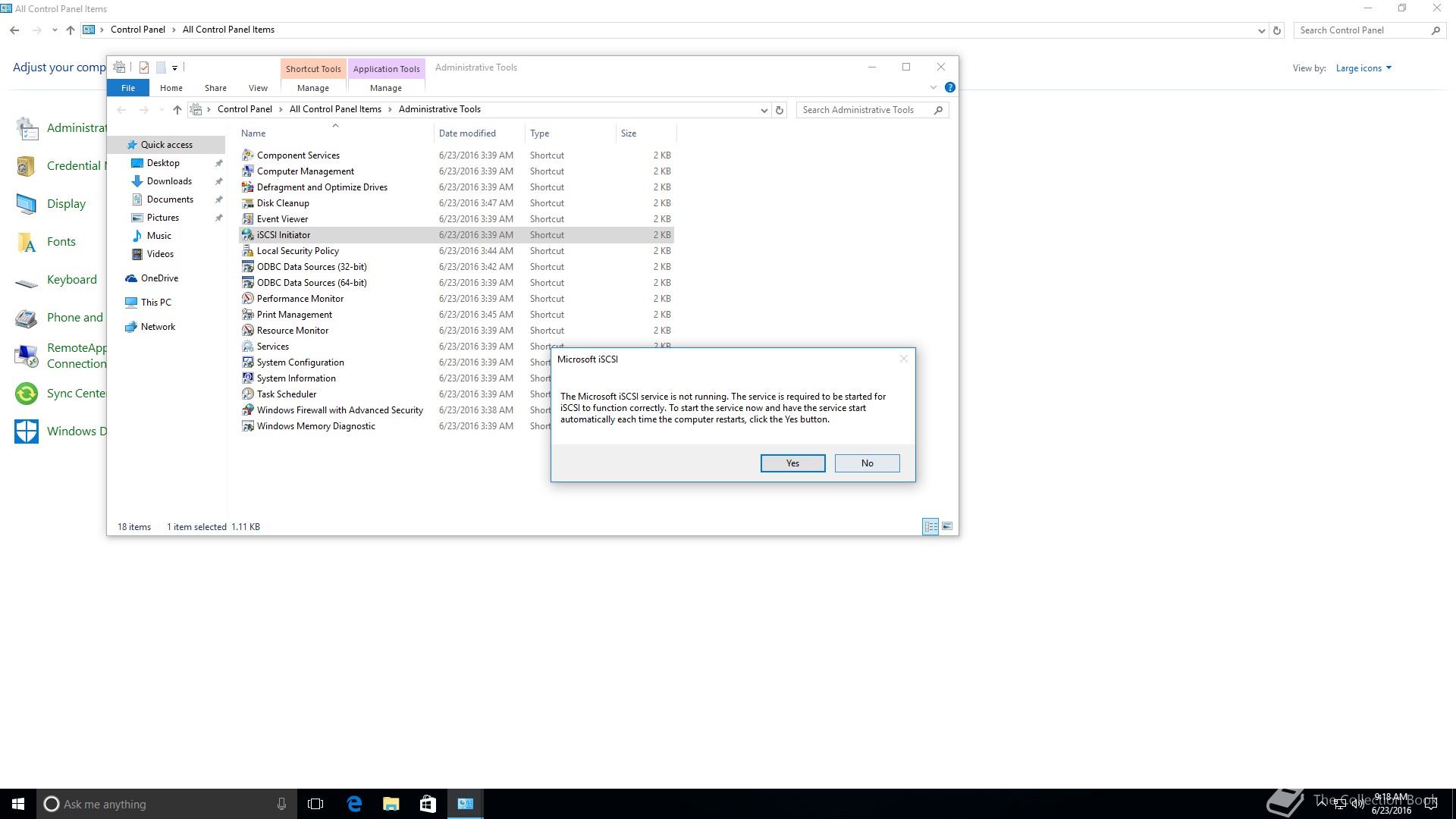The width and height of the screenshot is (1456, 819).
Task: Refresh the Administrative Tools address bar
Action: pyautogui.click(x=780, y=110)
